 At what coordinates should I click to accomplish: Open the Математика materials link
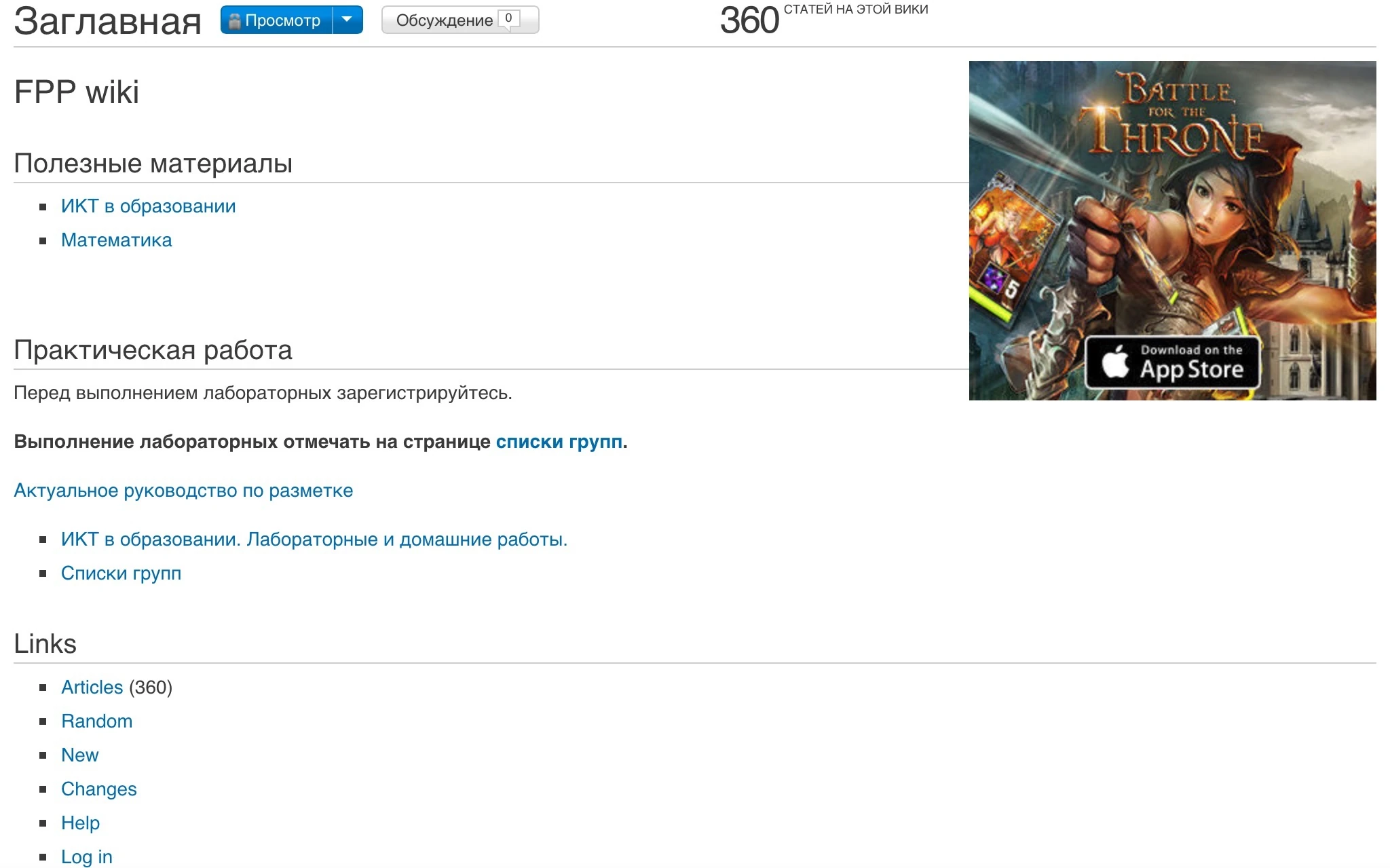pos(116,240)
